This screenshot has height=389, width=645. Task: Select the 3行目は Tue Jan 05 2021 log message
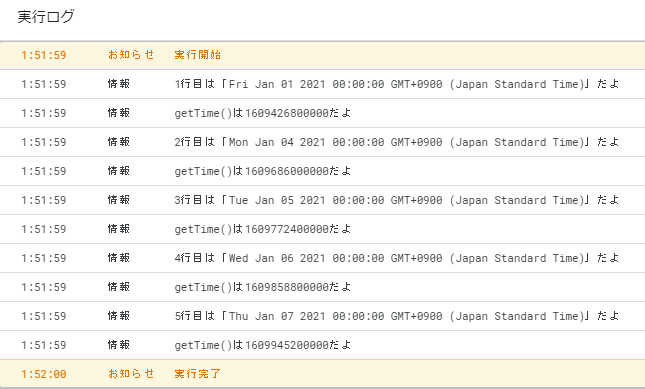[397, 200]
